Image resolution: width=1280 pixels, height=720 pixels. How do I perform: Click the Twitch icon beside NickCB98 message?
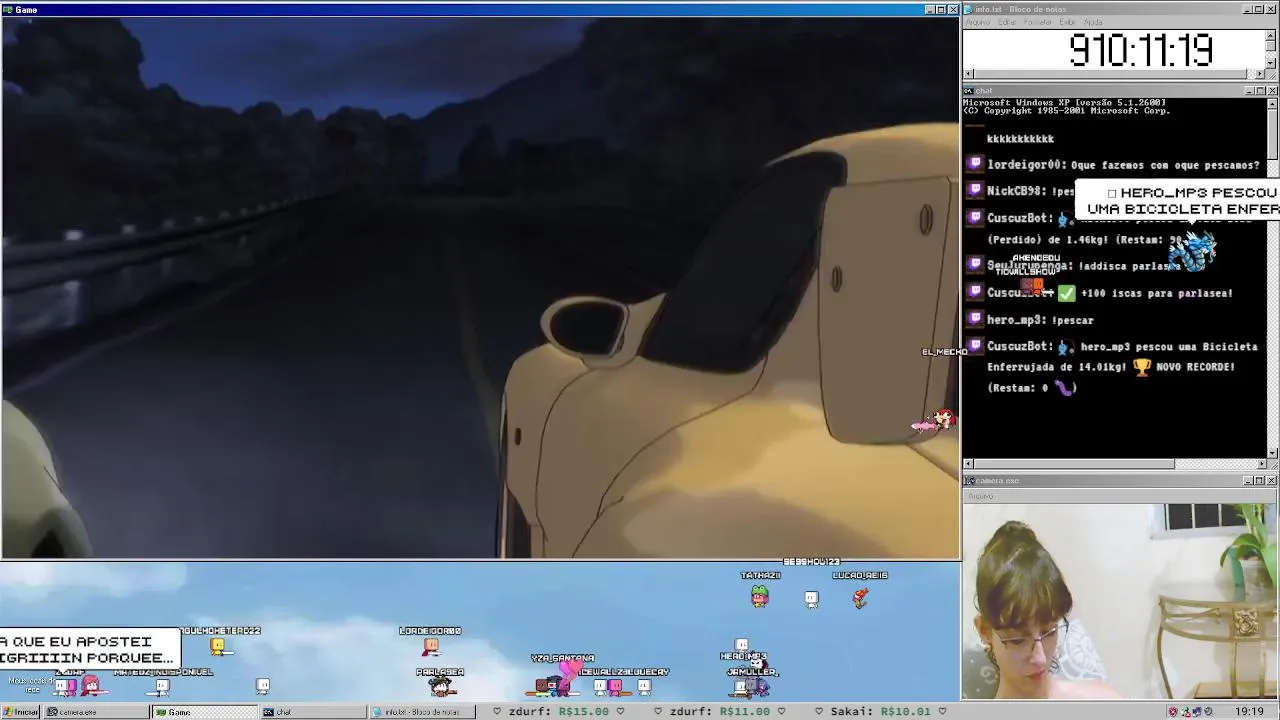pos(975,190)
